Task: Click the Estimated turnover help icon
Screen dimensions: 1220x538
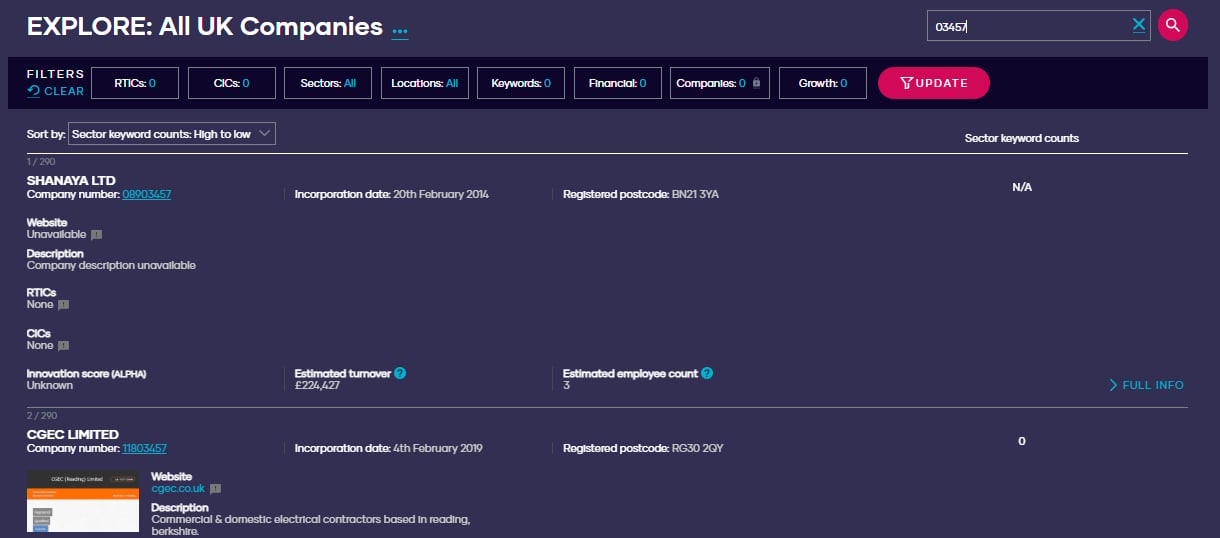Action: [x=400, y=373]
